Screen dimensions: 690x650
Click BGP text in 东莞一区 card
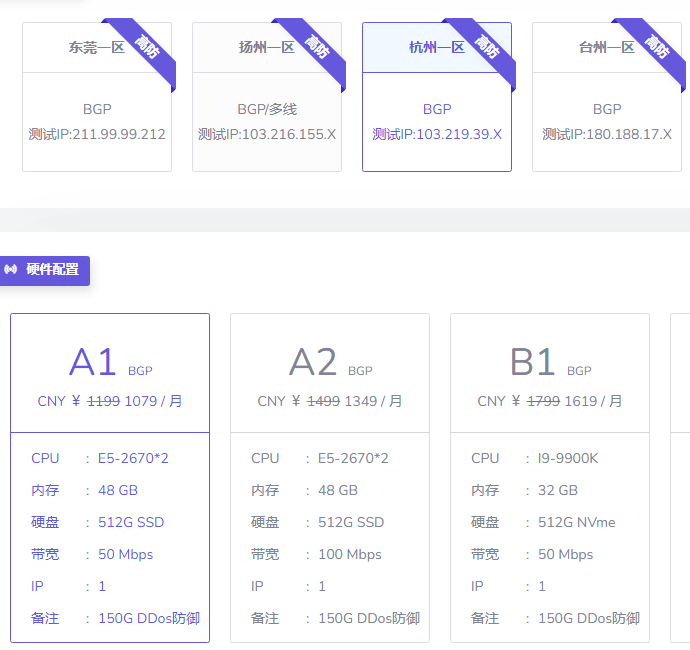pos(97,109)
